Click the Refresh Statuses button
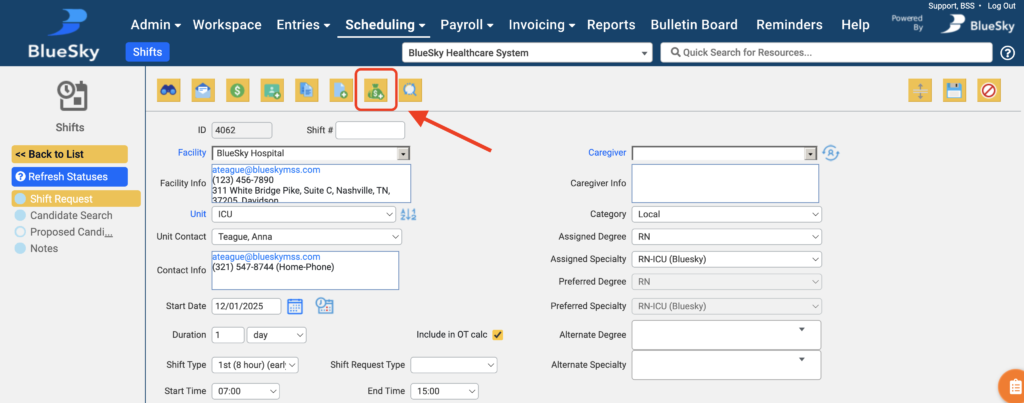 (69, 176)
